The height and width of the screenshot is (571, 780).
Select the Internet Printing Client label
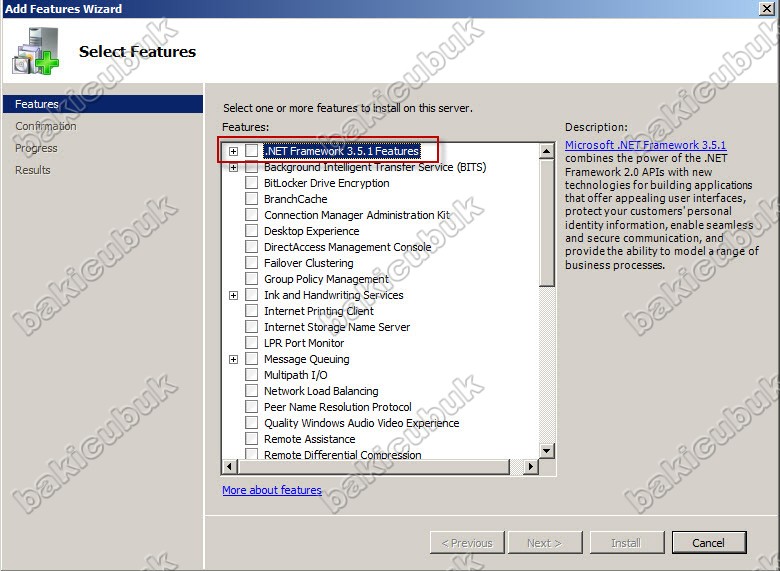(x=319, y=311)
